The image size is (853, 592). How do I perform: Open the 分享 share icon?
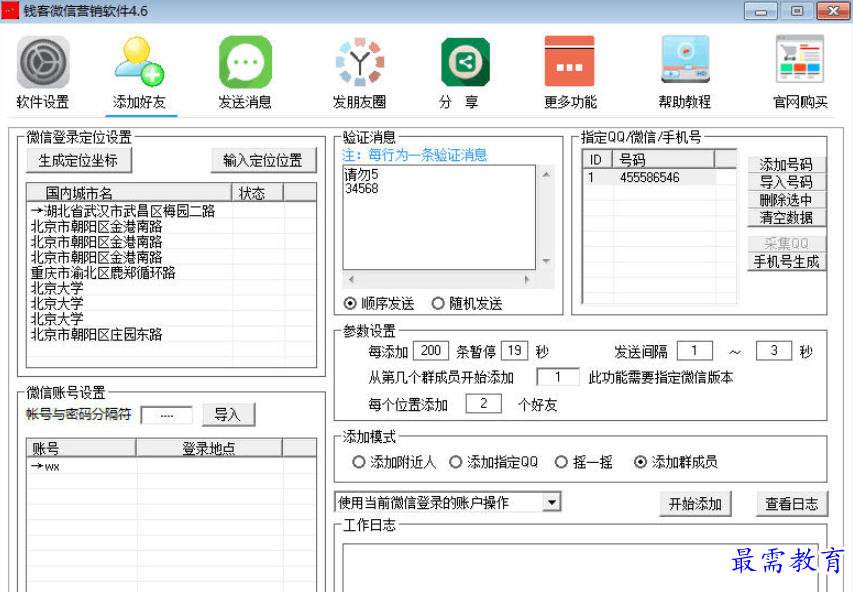465,62
